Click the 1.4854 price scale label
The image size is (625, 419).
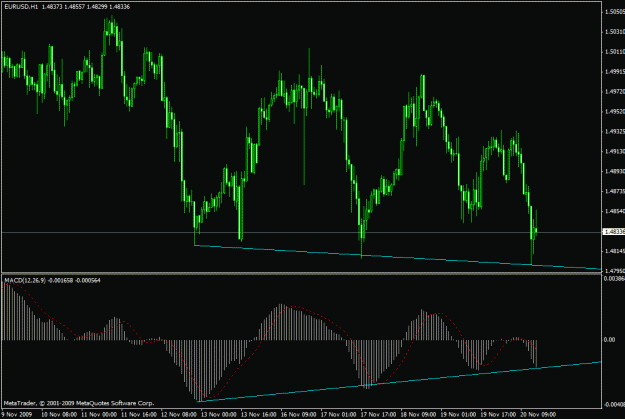[615, 211]
